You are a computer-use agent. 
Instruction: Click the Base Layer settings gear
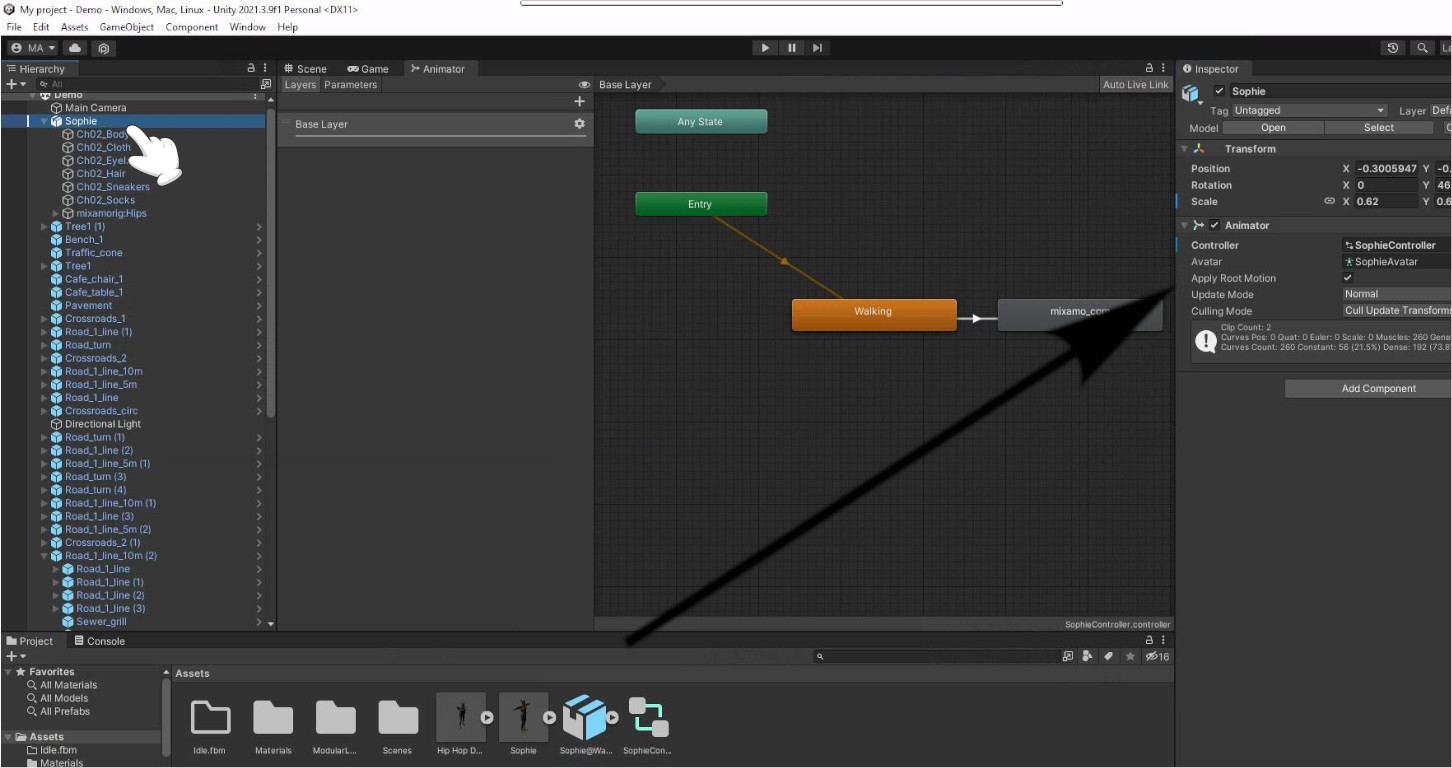(578, 124)
